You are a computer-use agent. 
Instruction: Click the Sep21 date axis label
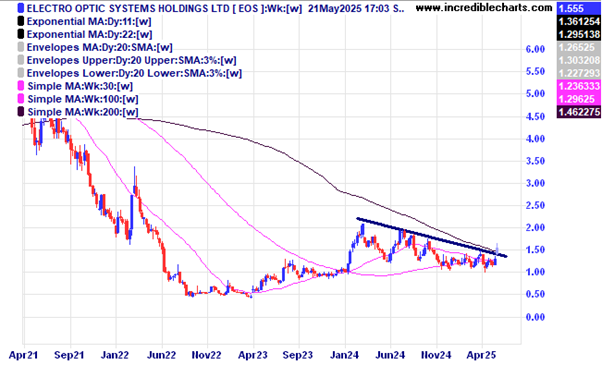tap(69, 355)
